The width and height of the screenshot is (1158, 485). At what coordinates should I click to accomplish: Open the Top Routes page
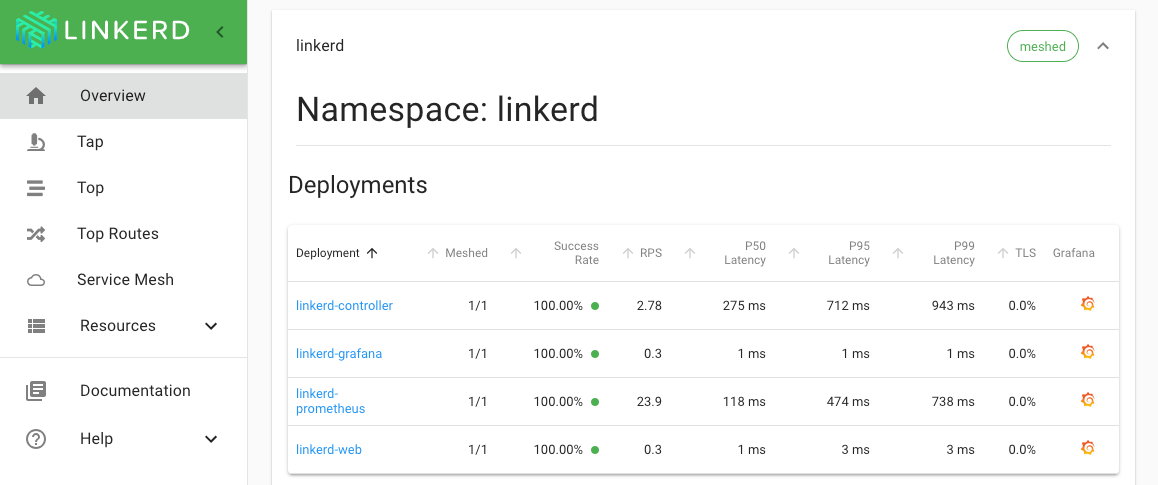click(117, 234)
